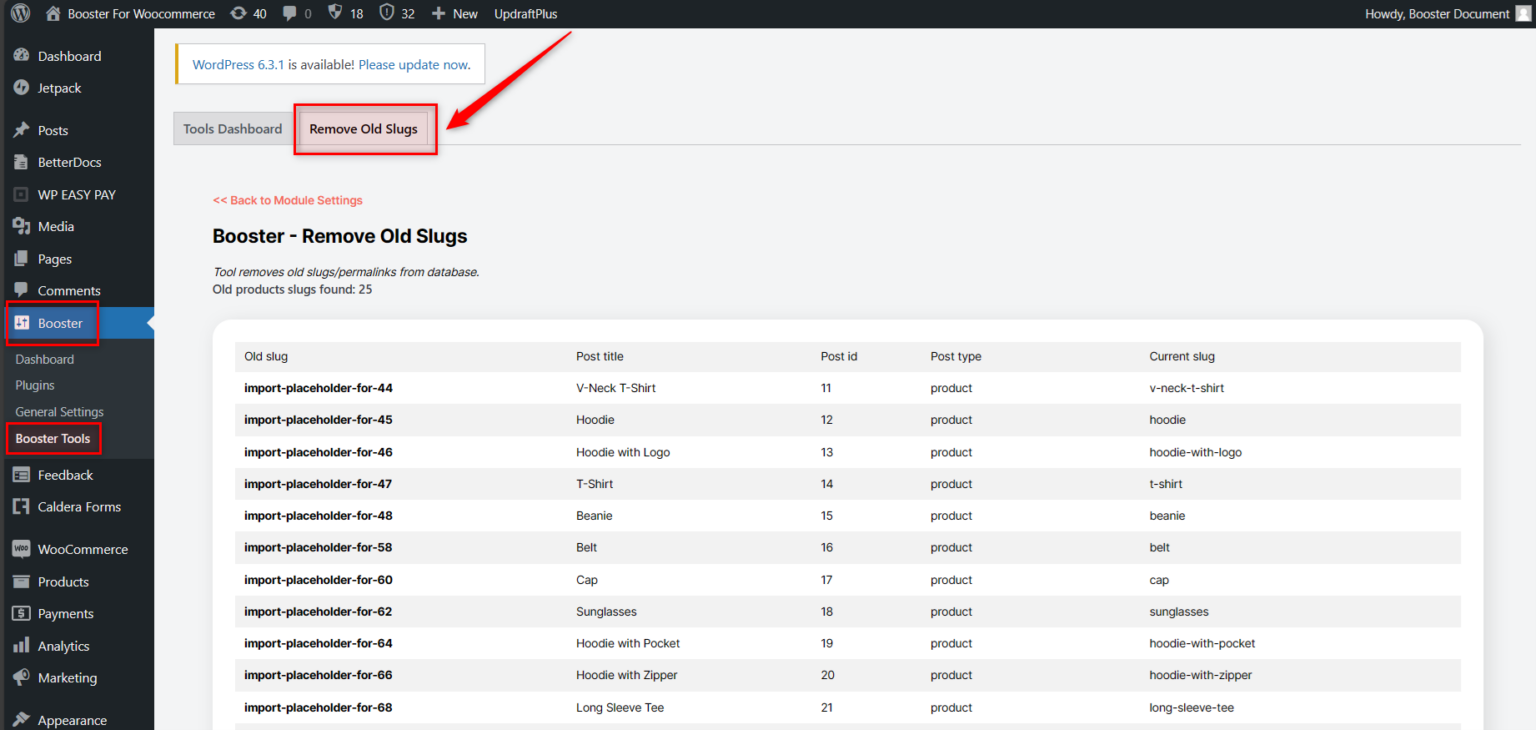This screenshot has height=730, width=1536.
Task: Click the Feedback icon in sidebar
Action: tap(21, 475)
